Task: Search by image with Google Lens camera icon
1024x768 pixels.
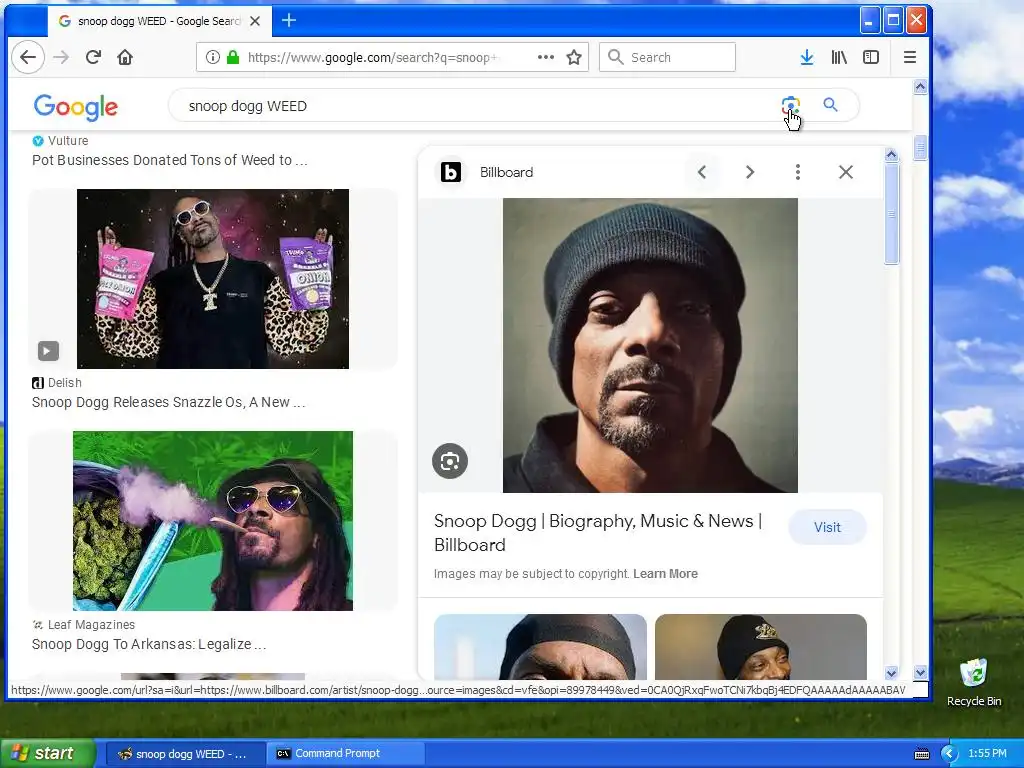Action: tap(791, 105)
